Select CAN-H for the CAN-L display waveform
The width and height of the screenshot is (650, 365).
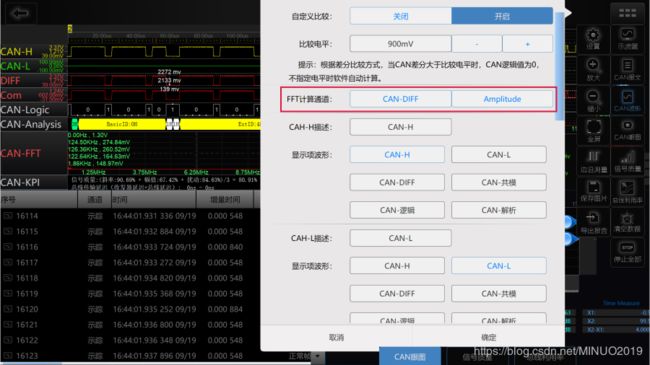397,266
